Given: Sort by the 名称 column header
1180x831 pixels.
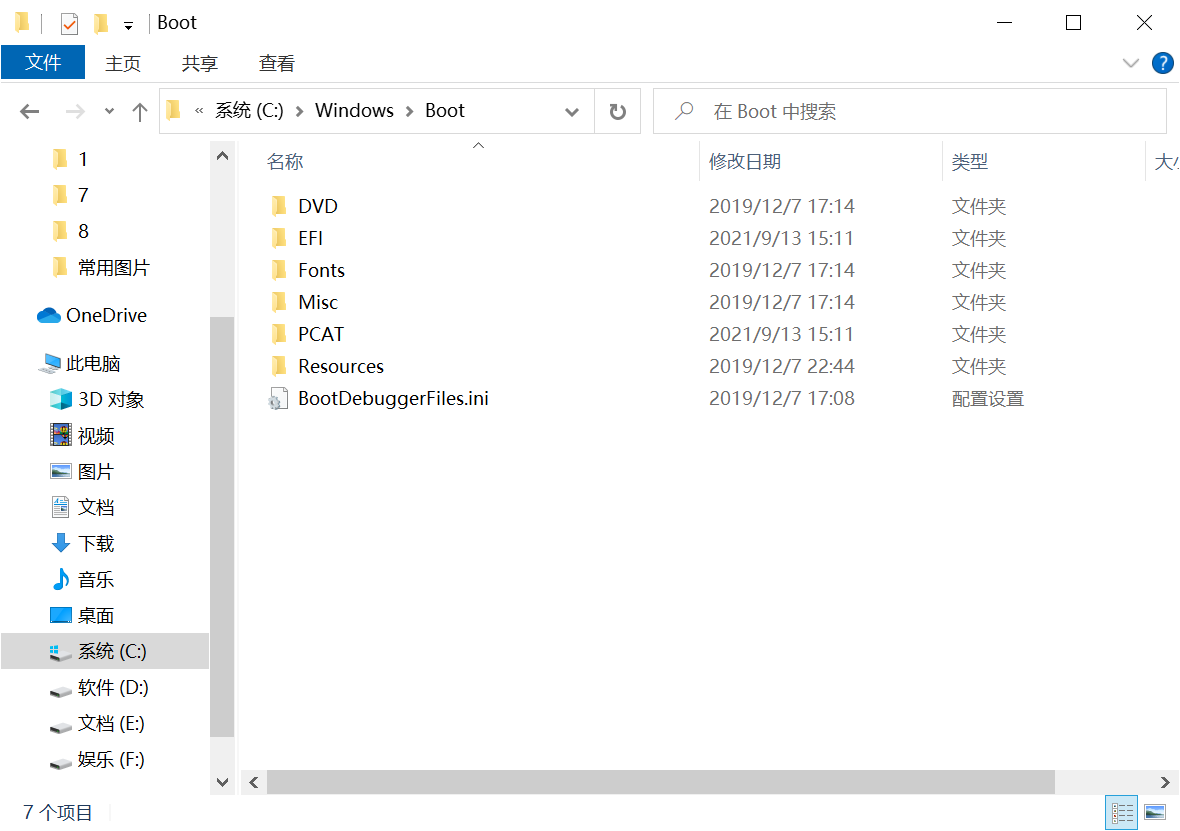Looking at the screenshot, I should (x=285, y=162).
